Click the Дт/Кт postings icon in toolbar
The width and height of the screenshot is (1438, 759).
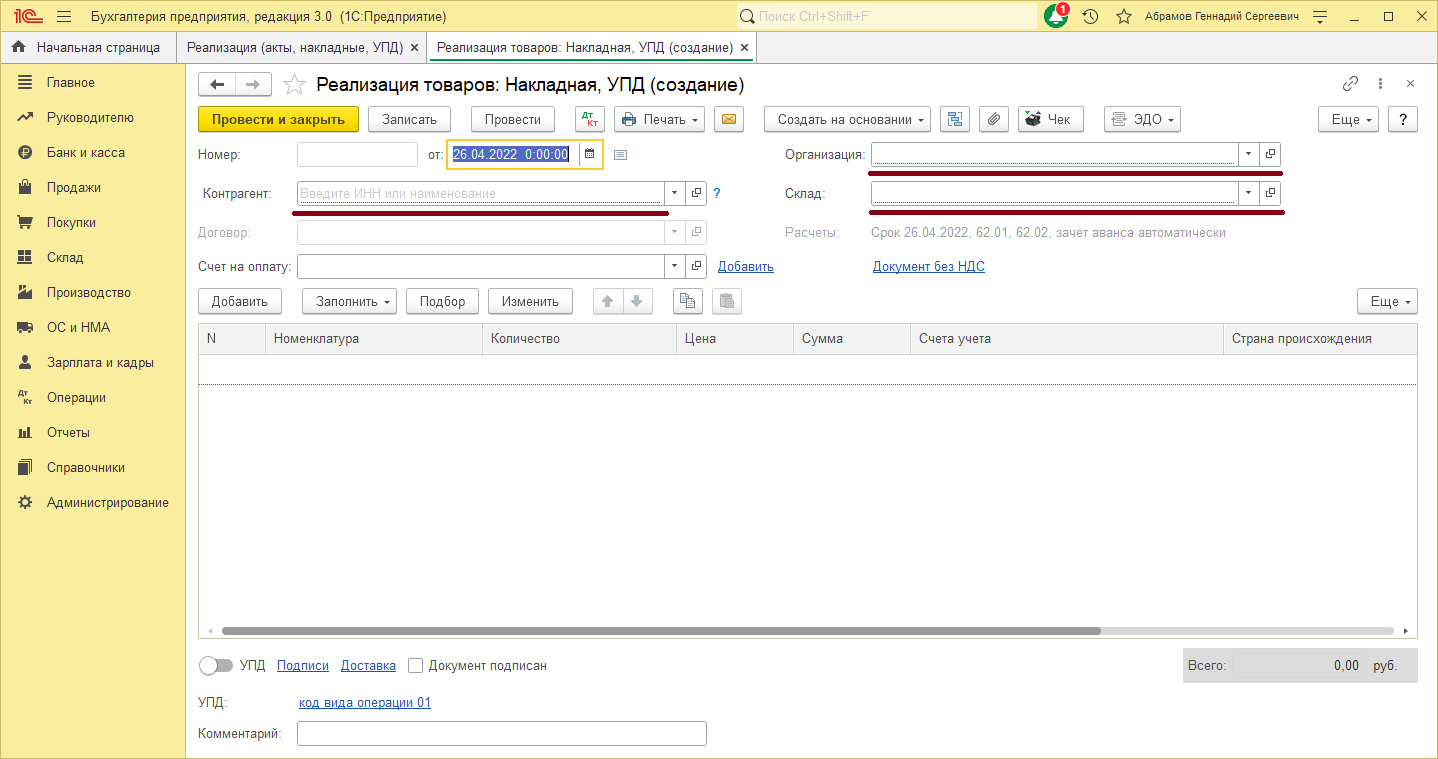click(x=590, y=119)
